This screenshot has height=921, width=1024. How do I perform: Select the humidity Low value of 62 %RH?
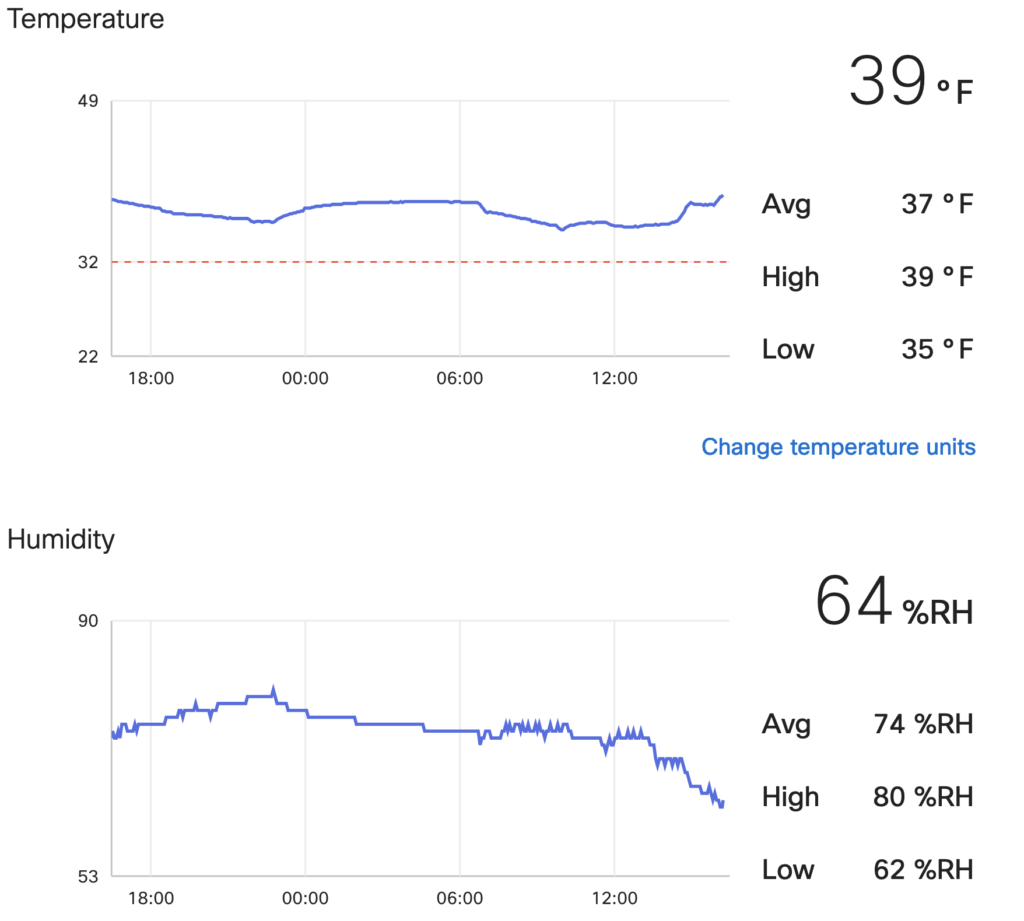pos(920,869)
